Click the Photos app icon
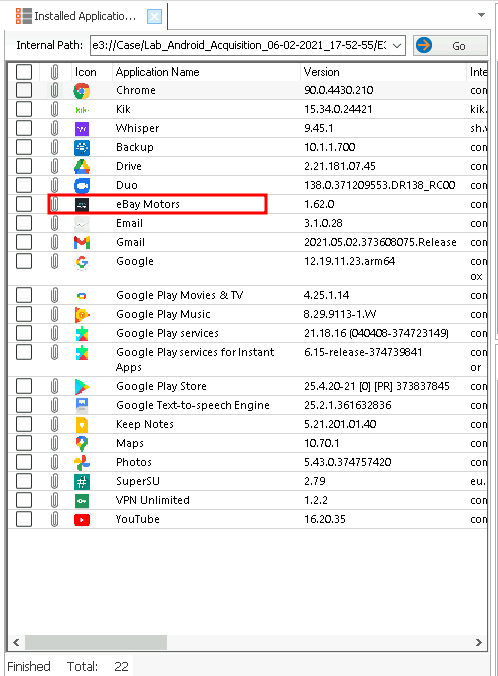This screenshot has width=498, height=676. [x=82, y=463]
